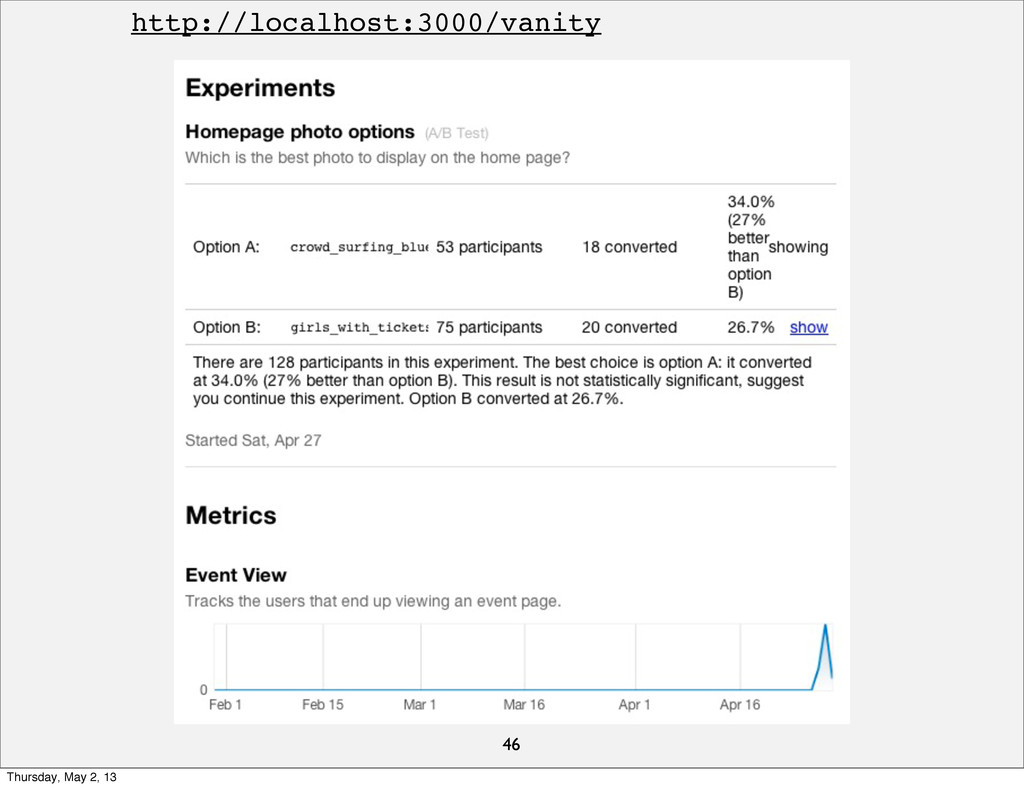
Task: Click the '(A/B Test)' label
Action: (x=456, y=133)
